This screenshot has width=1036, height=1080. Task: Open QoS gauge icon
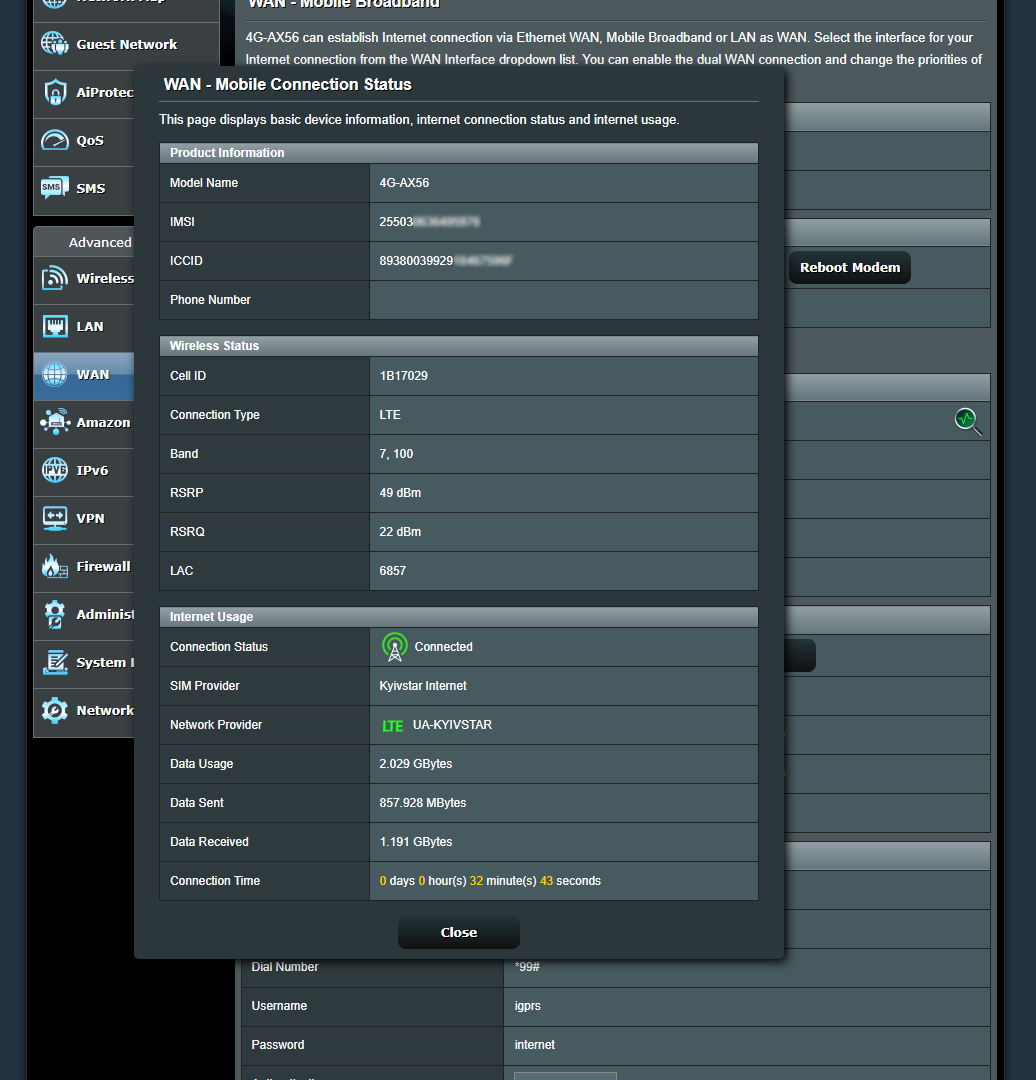pyautogui.click(x=54, y=141)
